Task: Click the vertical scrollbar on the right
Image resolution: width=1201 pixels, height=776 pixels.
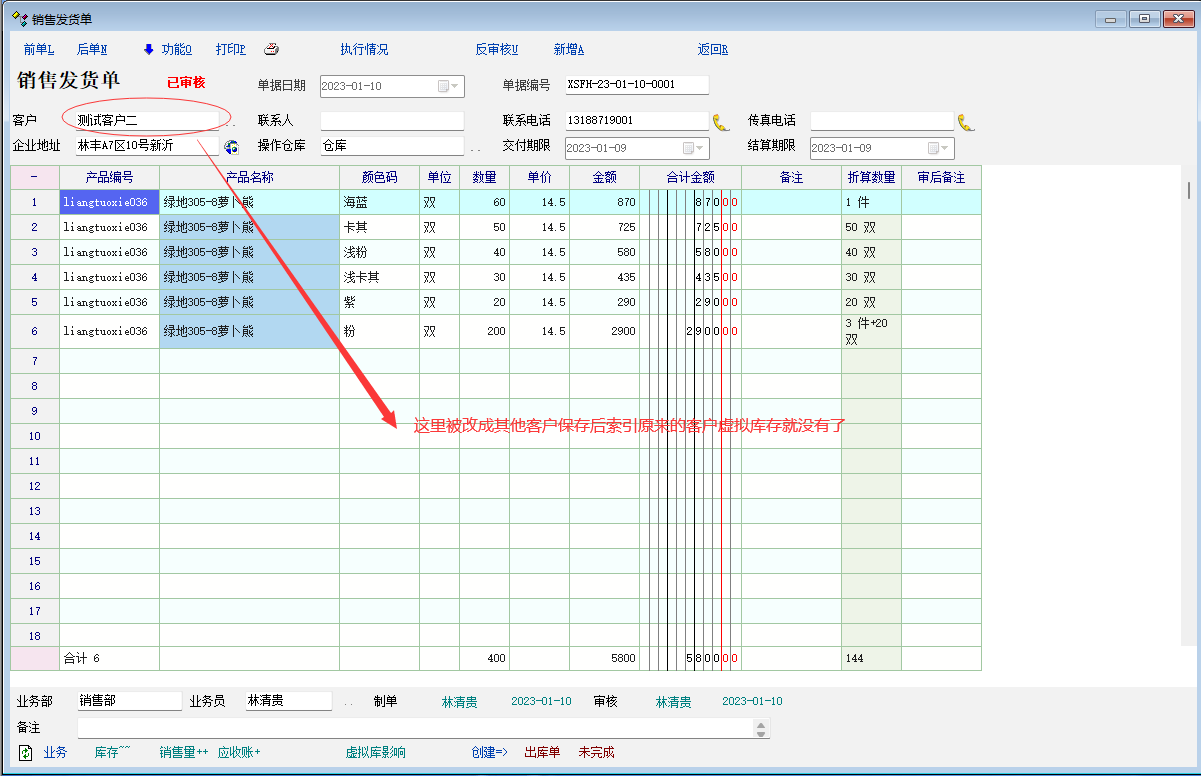Action: pos(1188,190)
